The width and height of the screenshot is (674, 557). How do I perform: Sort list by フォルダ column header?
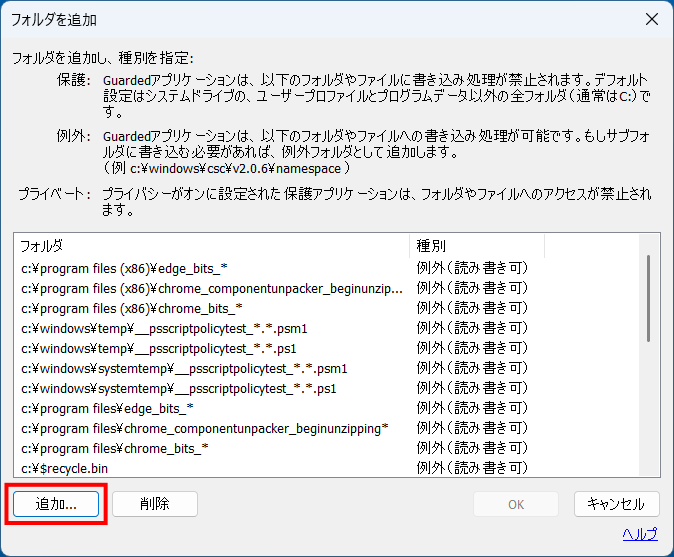210,245
